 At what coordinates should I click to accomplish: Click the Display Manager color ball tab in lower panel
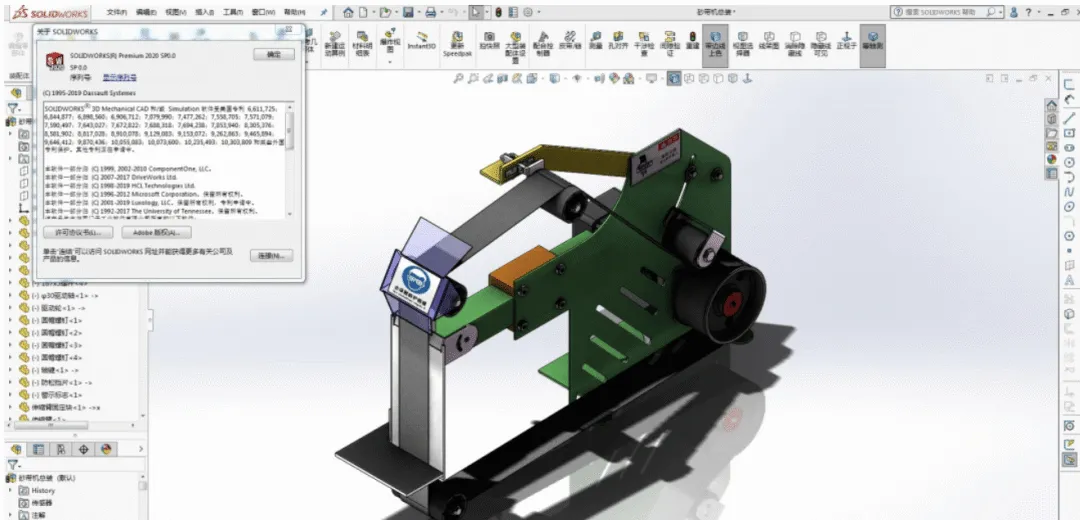coord(106,449)
